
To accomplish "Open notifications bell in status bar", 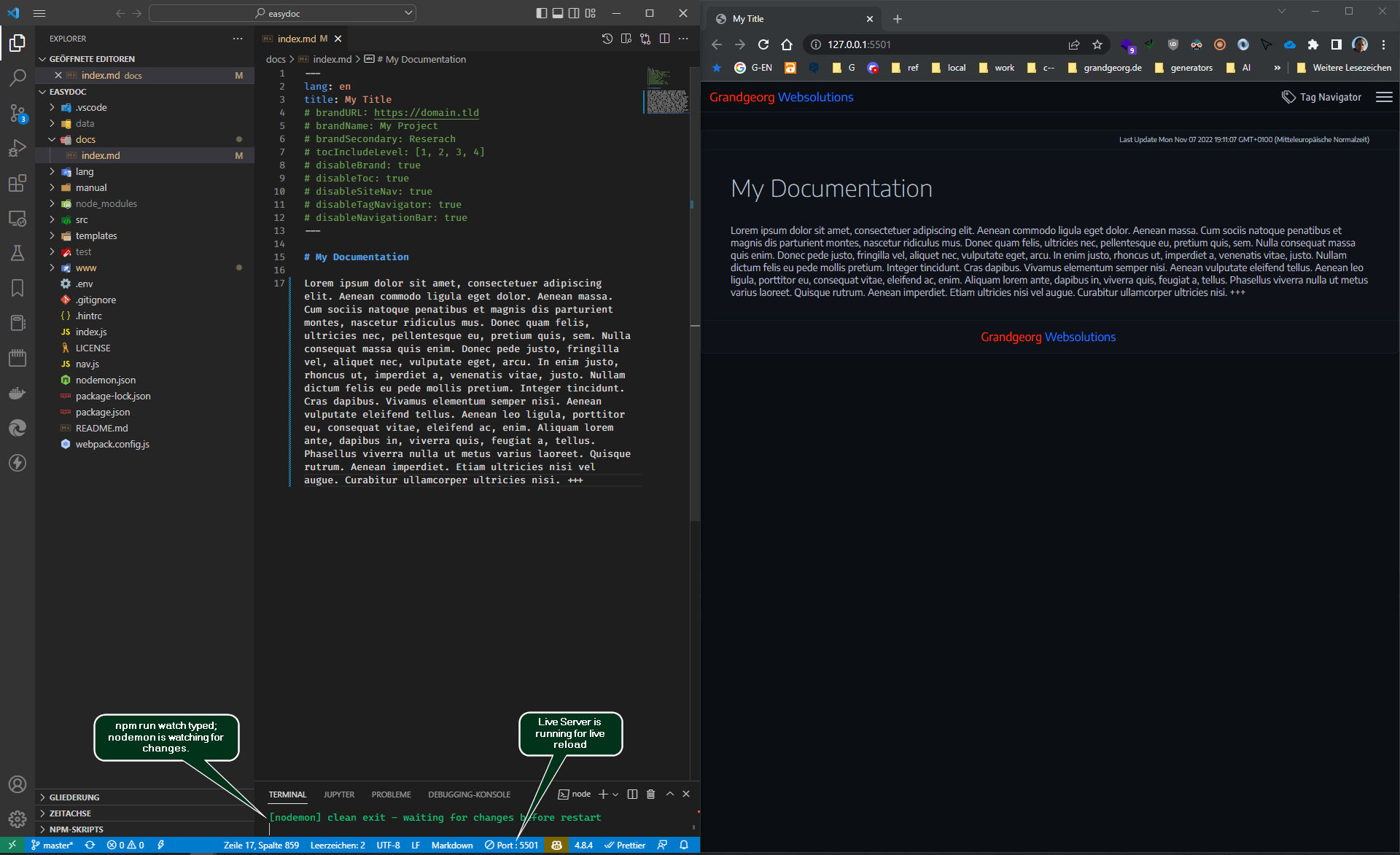I will (684, 845).
